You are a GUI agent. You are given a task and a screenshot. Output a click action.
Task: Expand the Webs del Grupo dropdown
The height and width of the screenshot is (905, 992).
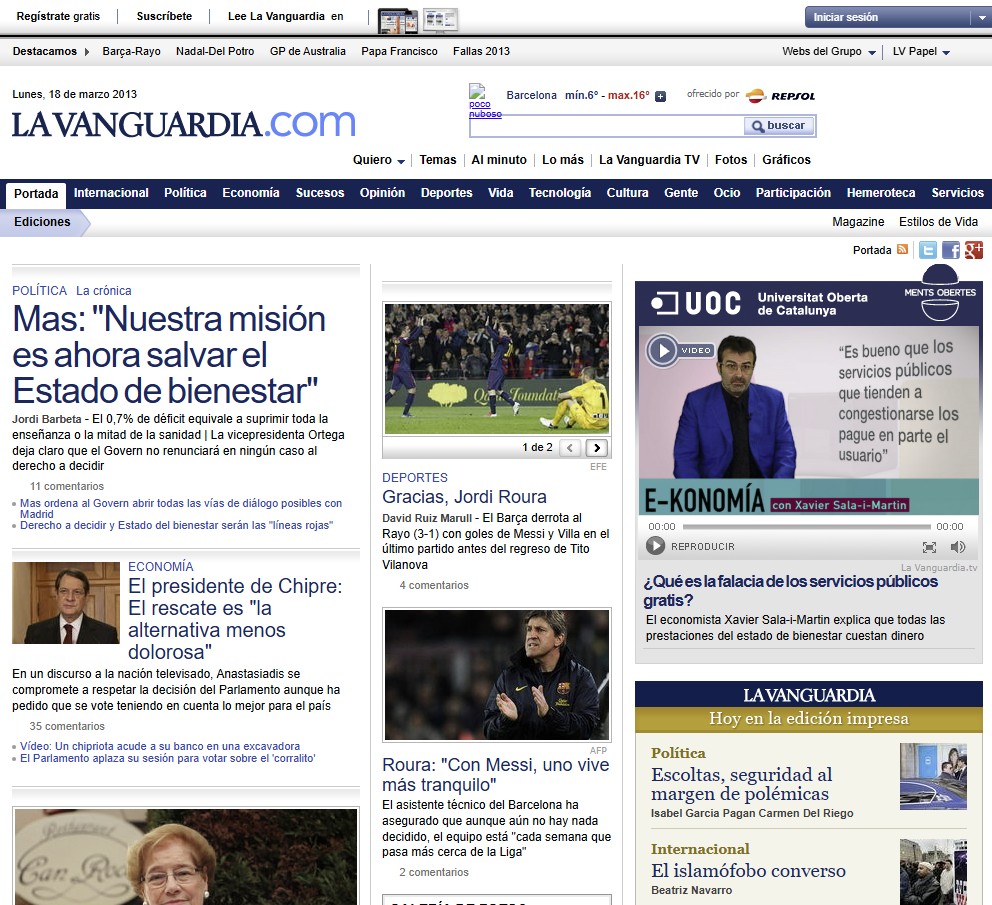click(x=829, y=52)
